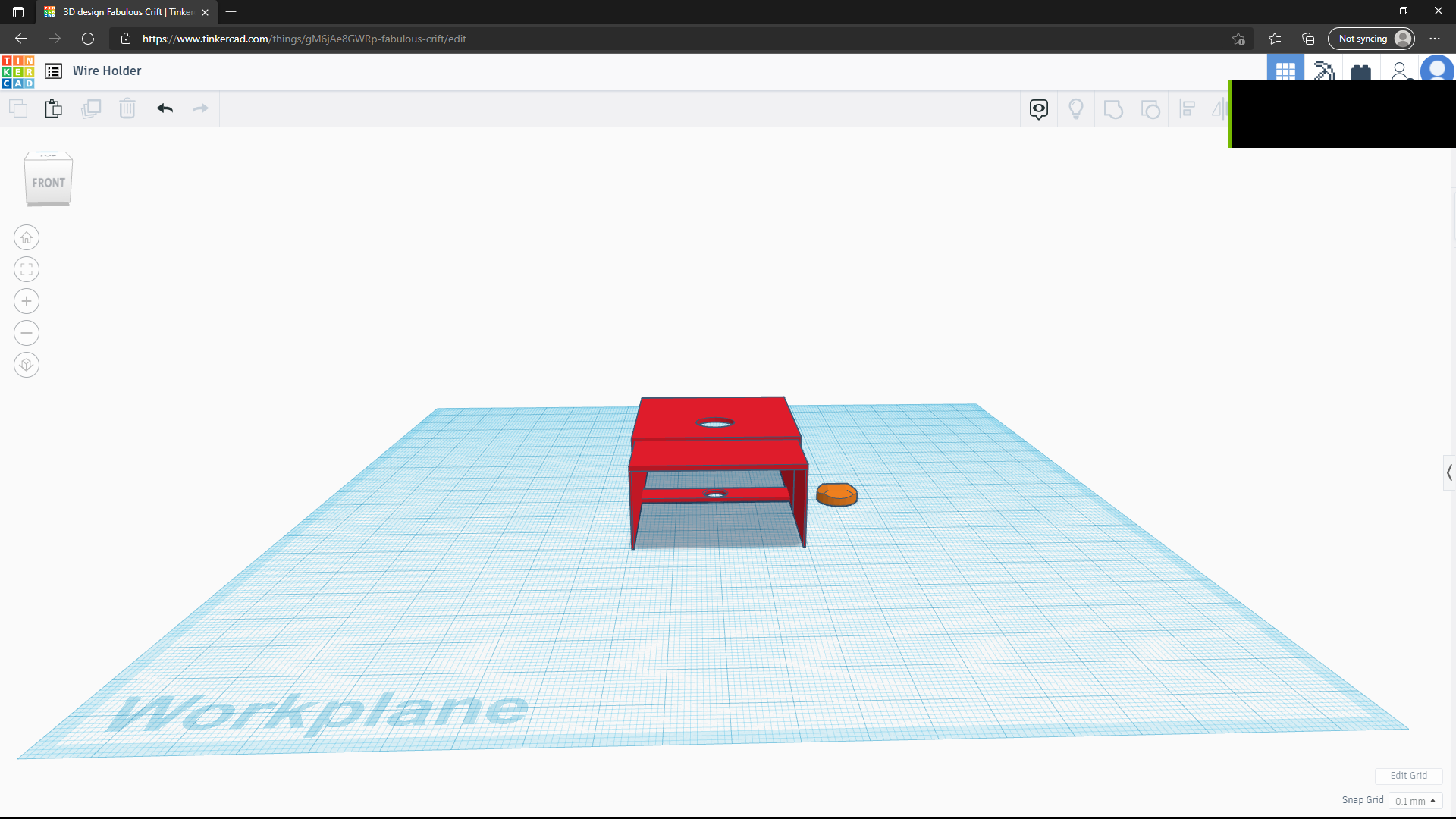Toggle the Notes visibility eye icon
This screenshot has width=1456, height=819.
point(1039,108)
